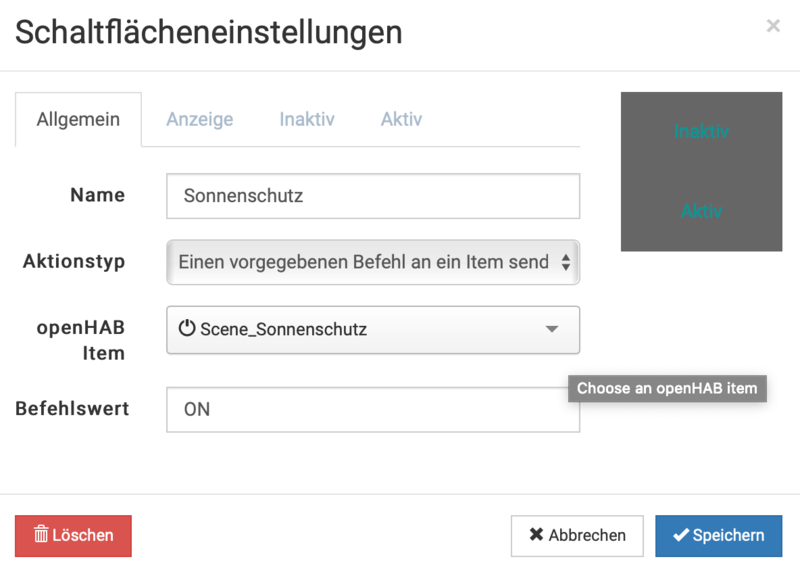Close the Schaltflächeneinstellungen dialog with the top X

pos(773,27)
